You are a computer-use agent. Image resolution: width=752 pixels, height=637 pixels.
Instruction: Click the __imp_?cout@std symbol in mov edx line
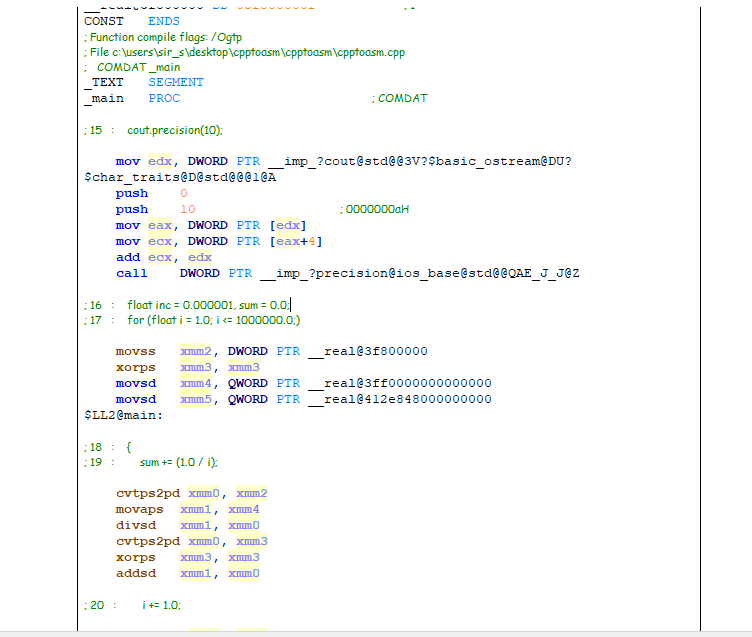tap(420, 161)
